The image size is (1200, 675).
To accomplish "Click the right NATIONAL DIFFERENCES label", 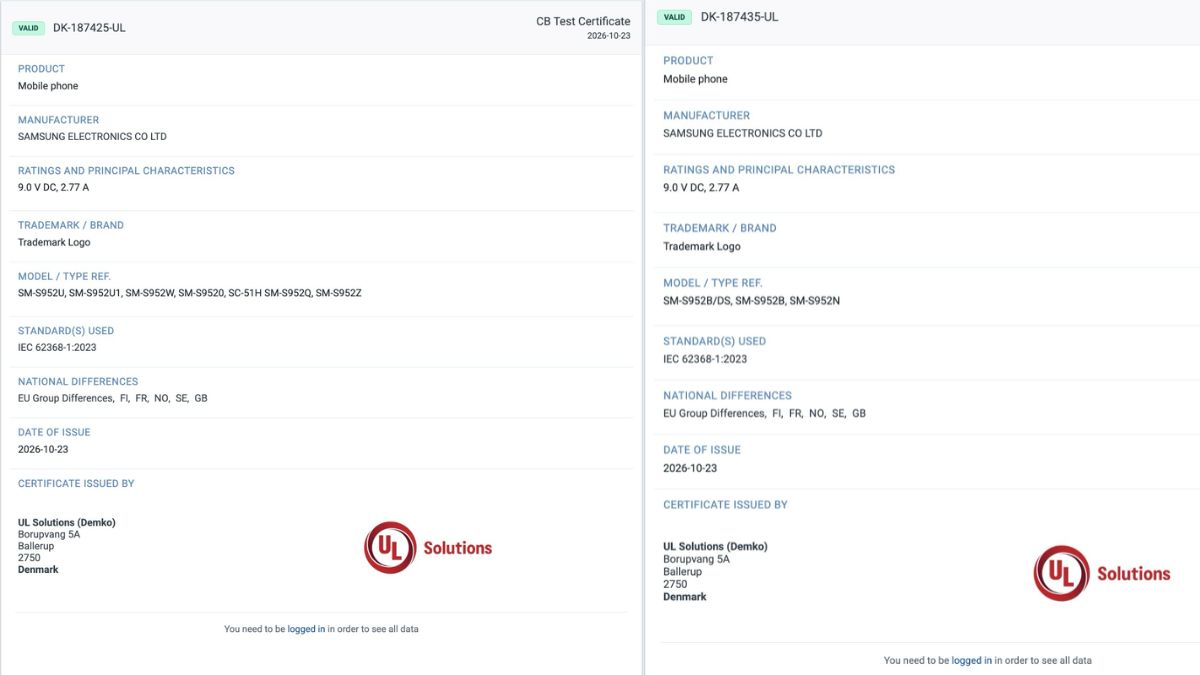I will click(x=727, y=396).
